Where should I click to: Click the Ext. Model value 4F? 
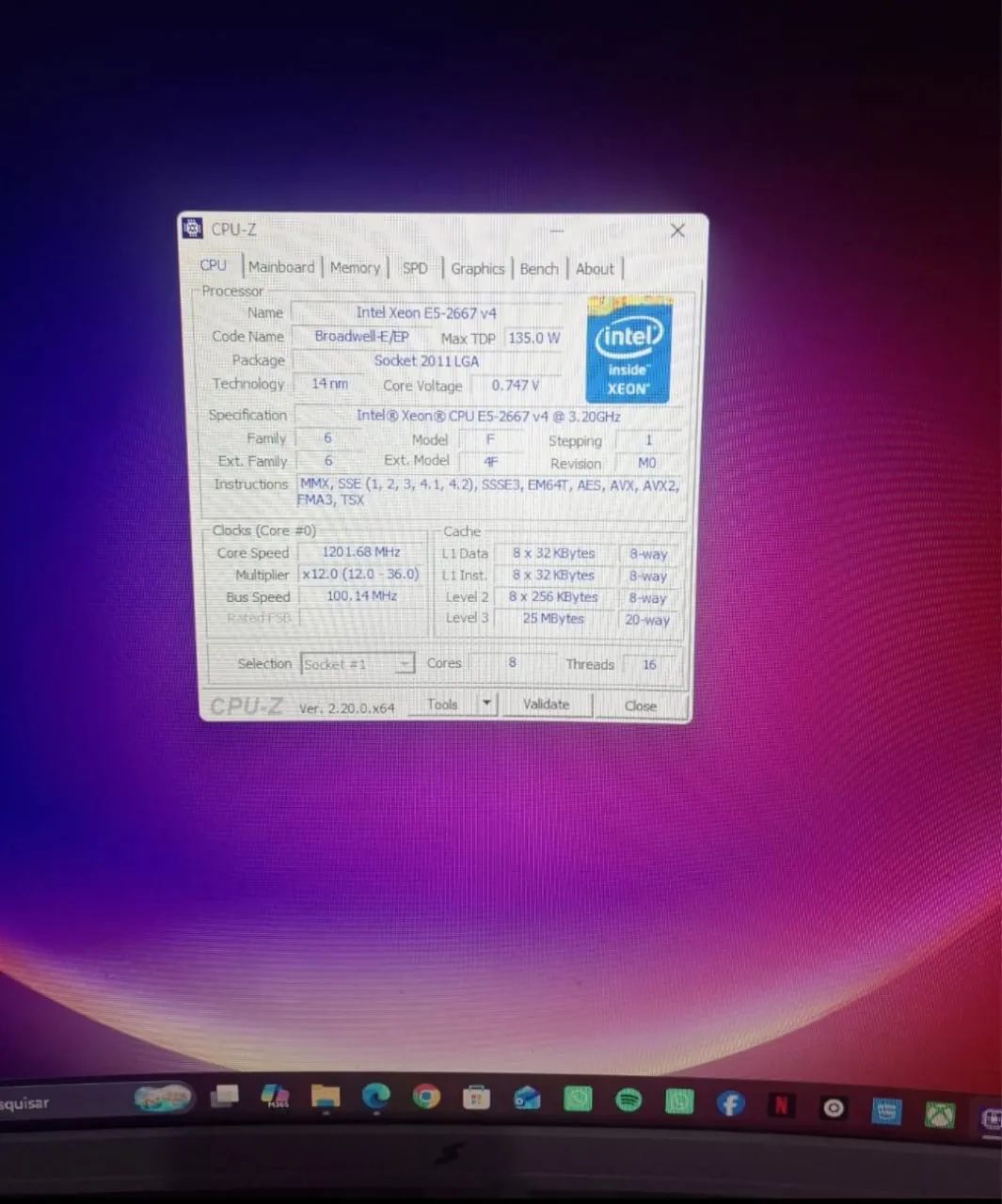(490, 462)
